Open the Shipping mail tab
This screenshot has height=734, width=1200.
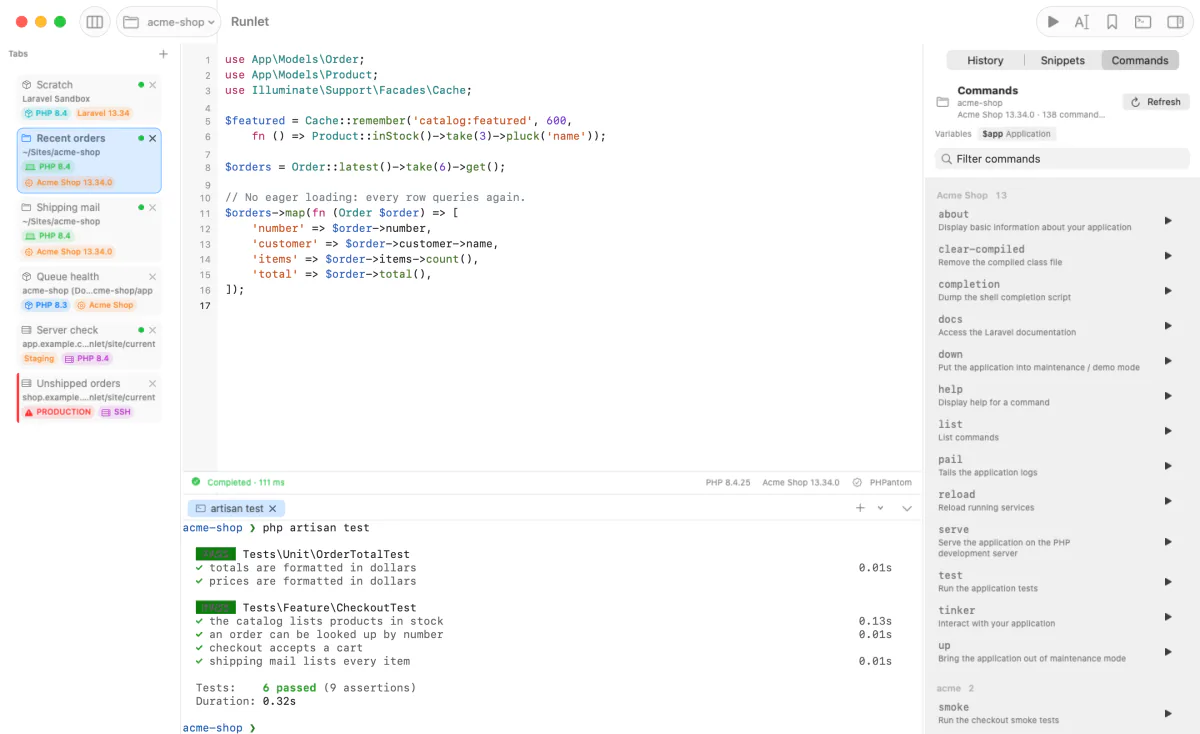[89, 230]
